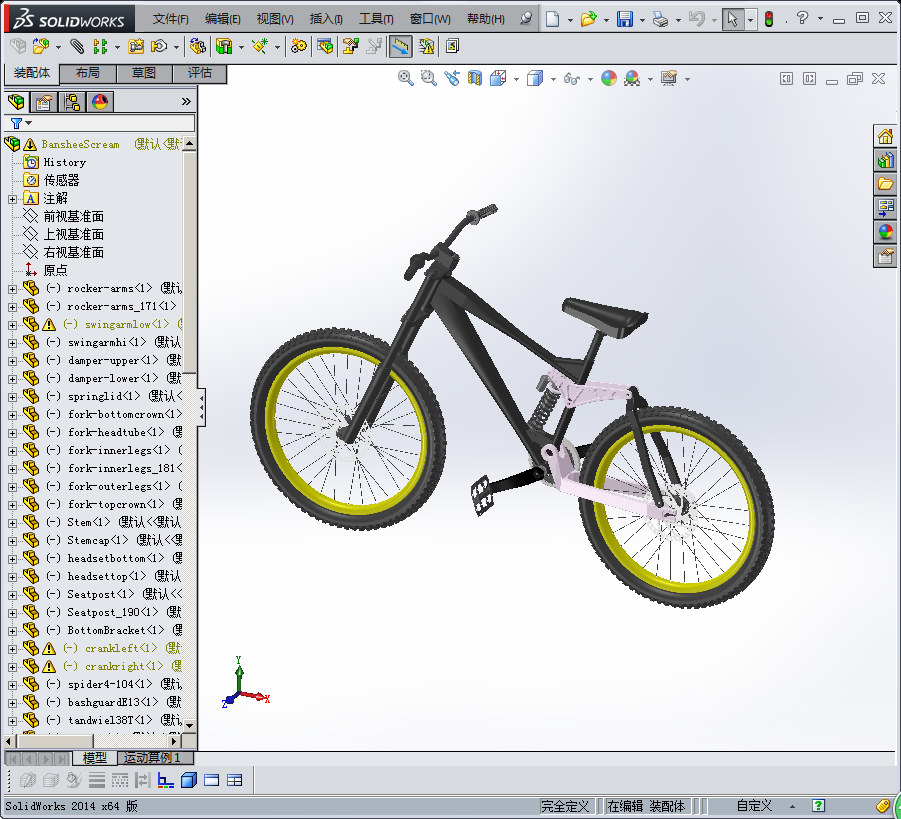Select the Seatpost<1> tree item
901x819 pixels.
click(101, 594)
